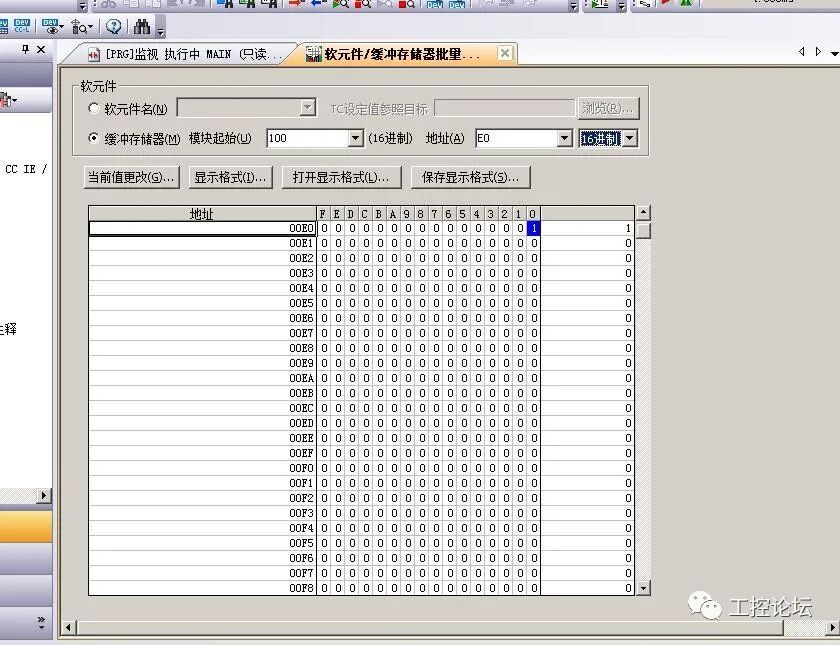Click bit F cell of row 00E2
Screen dimensions: 840x645
[324, 258]
